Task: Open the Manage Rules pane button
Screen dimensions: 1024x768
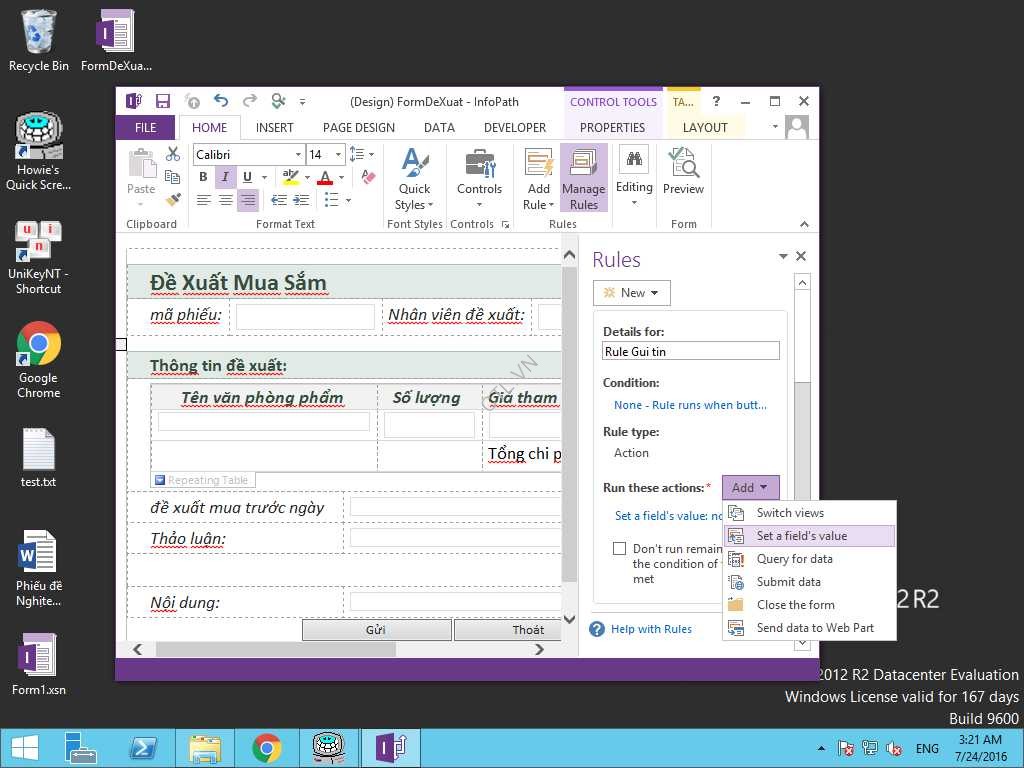Action: tap(583, 178)
